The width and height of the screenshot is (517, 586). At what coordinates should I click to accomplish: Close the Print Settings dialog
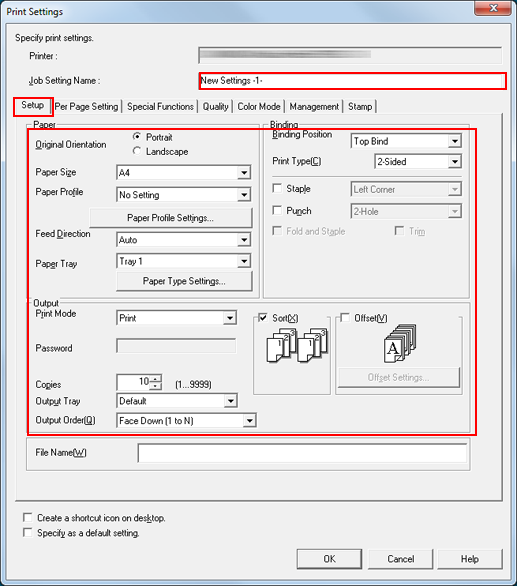tap(493, 8)
